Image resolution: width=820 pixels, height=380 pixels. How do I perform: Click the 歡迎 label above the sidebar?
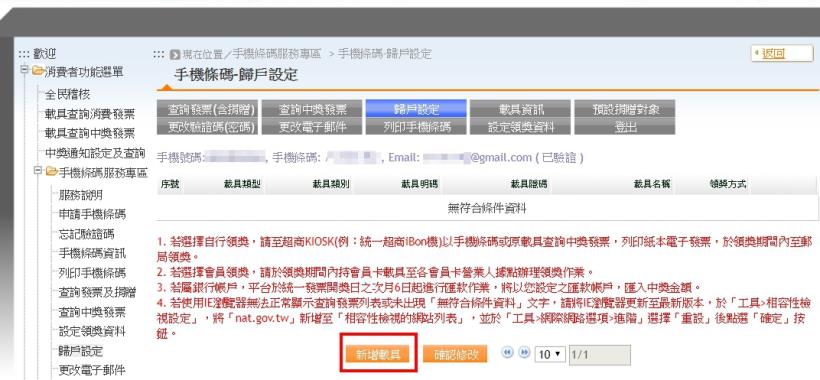click(44, 53)
